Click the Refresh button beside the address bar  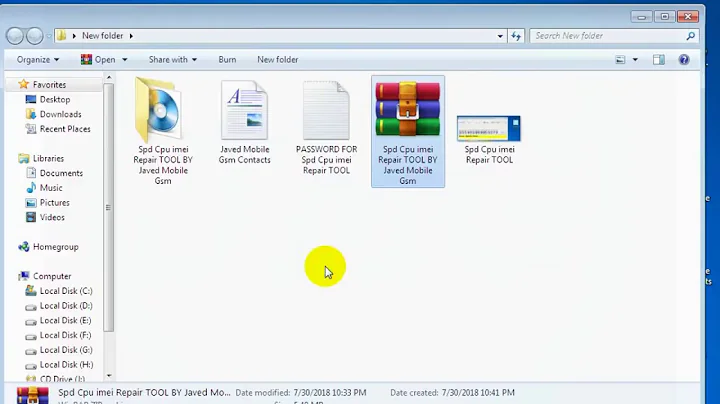click(x=516, y=36)
